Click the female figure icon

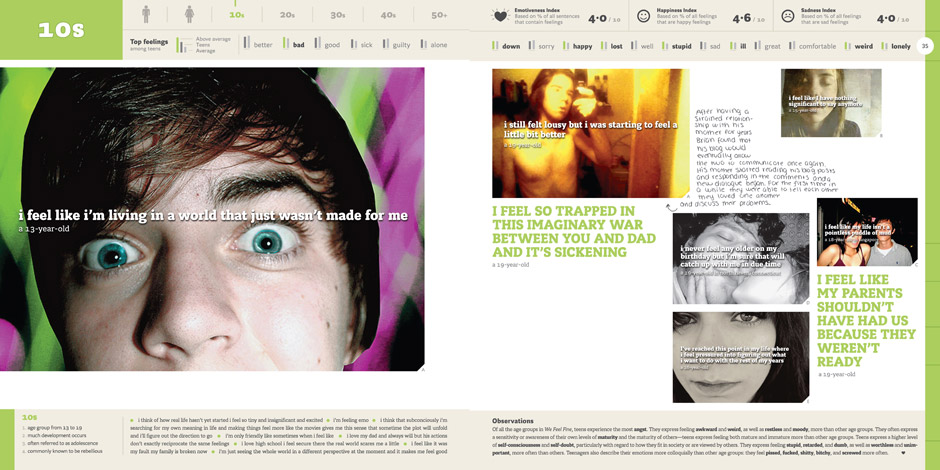[189, 14]
